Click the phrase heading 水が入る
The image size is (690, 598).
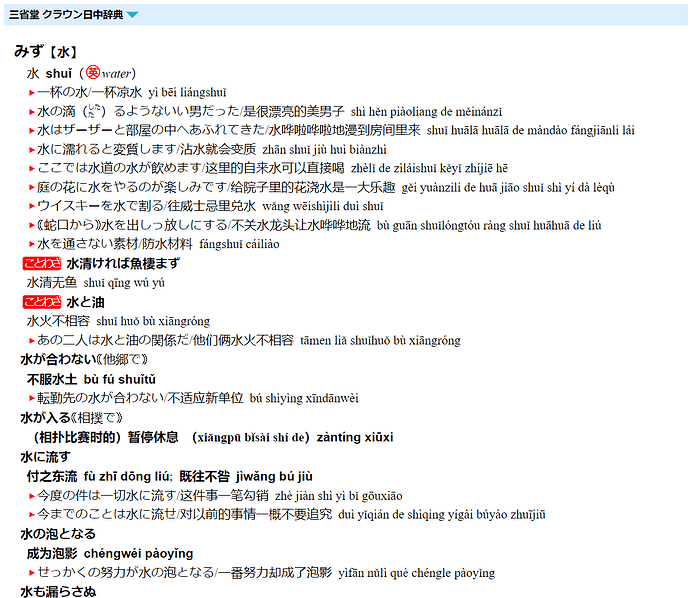45,418
